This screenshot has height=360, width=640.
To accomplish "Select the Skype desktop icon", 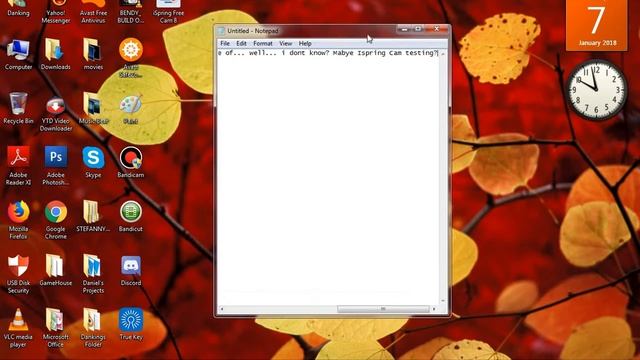I will pyautogui.click(x=93, y=162).
